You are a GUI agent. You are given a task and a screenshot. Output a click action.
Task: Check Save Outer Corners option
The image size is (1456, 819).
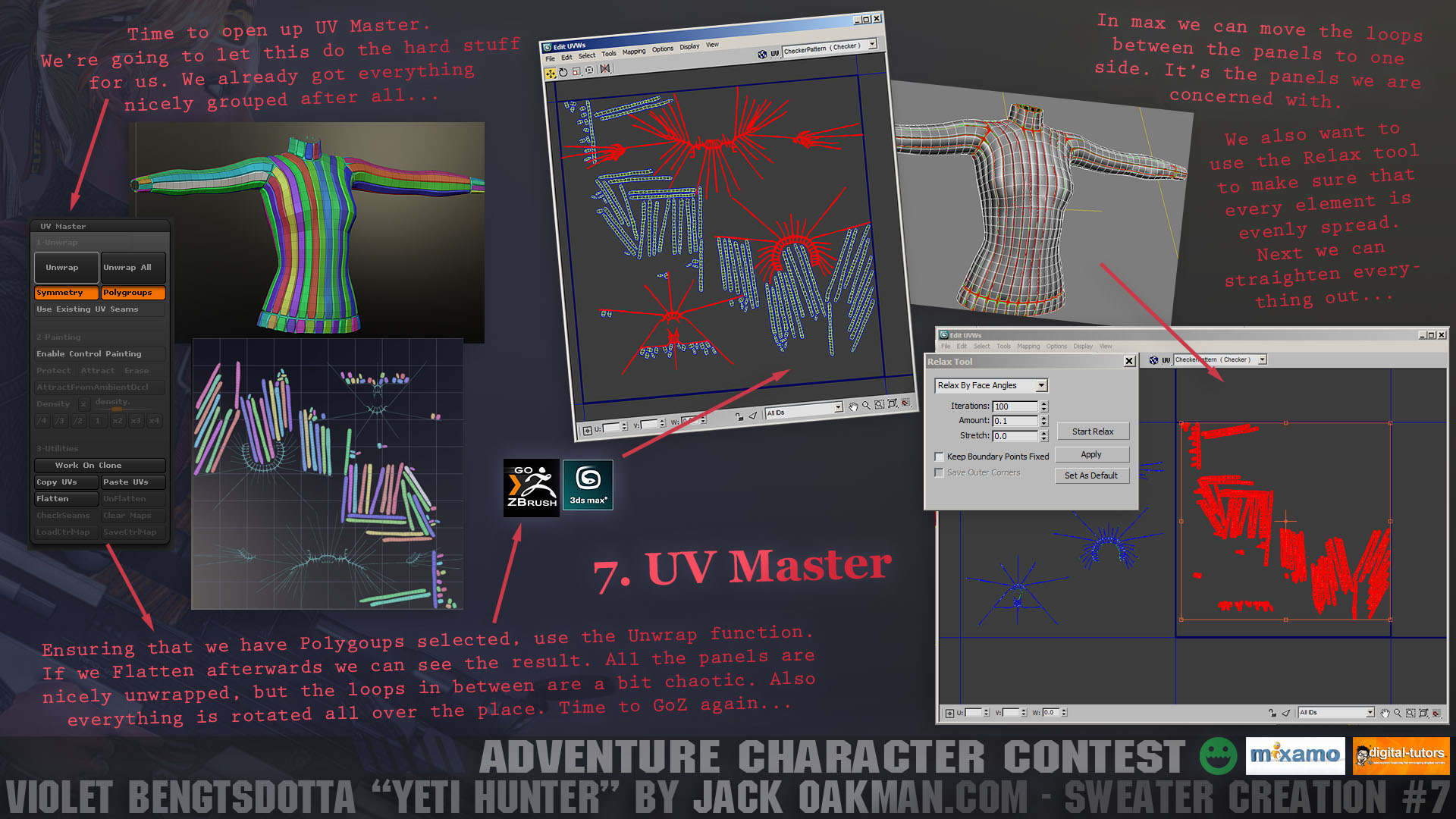(940, 472)
